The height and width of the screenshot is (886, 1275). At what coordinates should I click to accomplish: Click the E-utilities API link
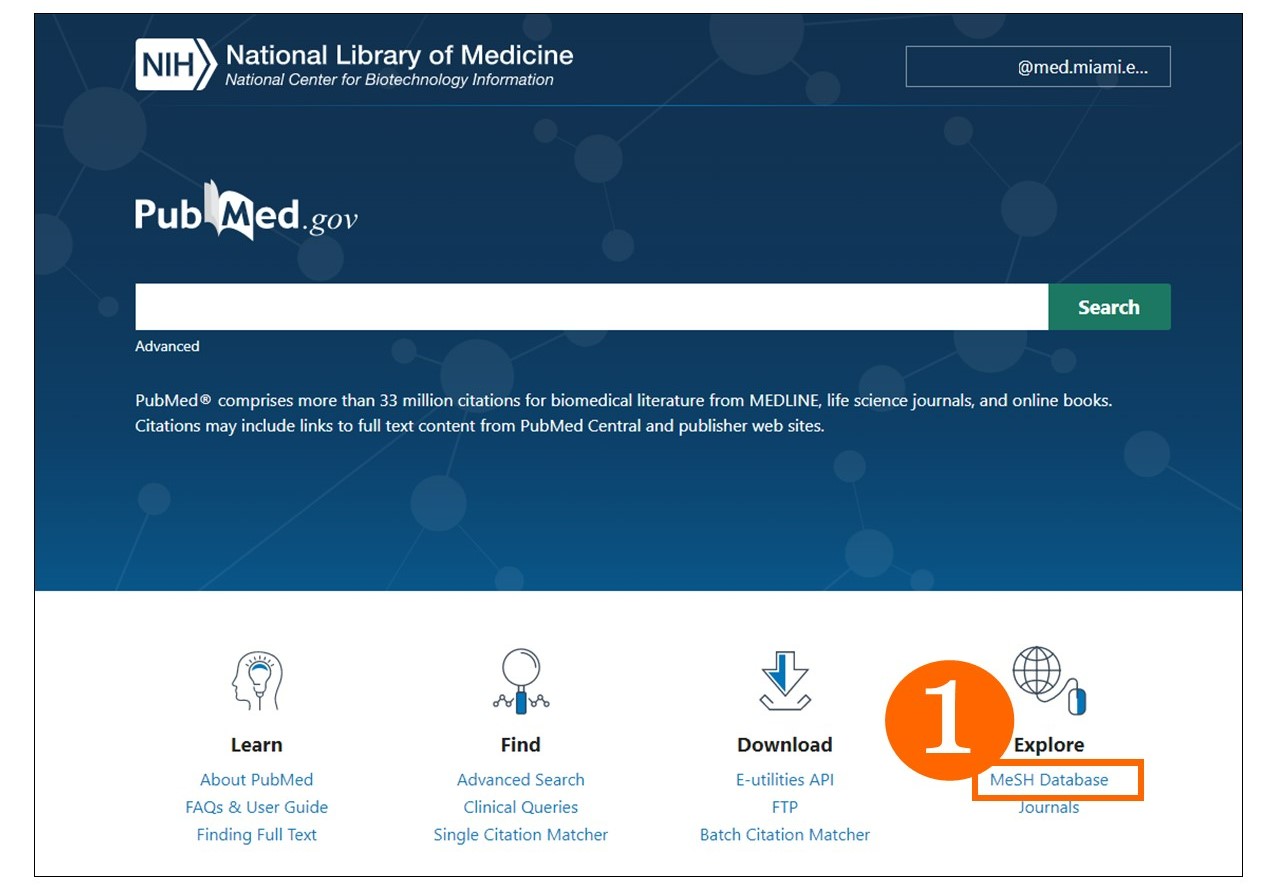click(x=784, y=779)
